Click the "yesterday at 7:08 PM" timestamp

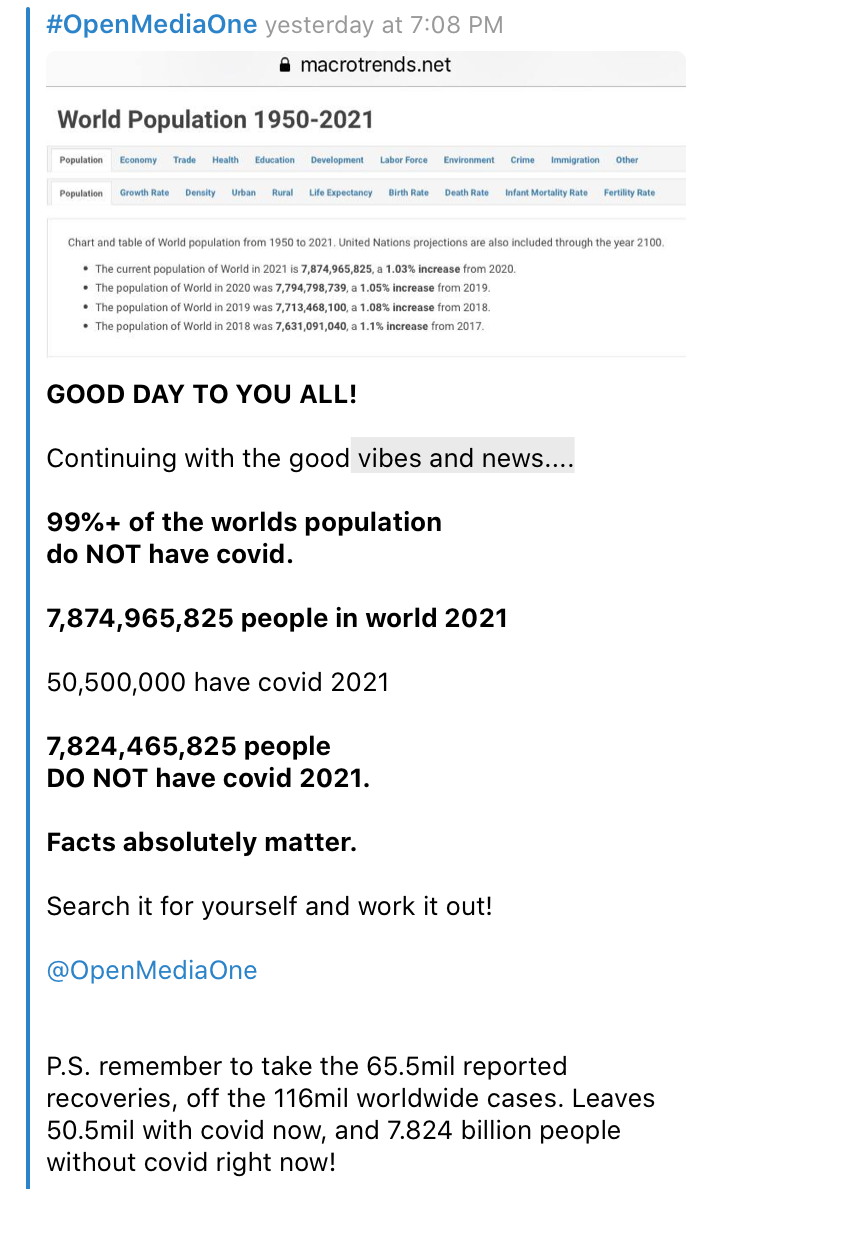[384, 25]
